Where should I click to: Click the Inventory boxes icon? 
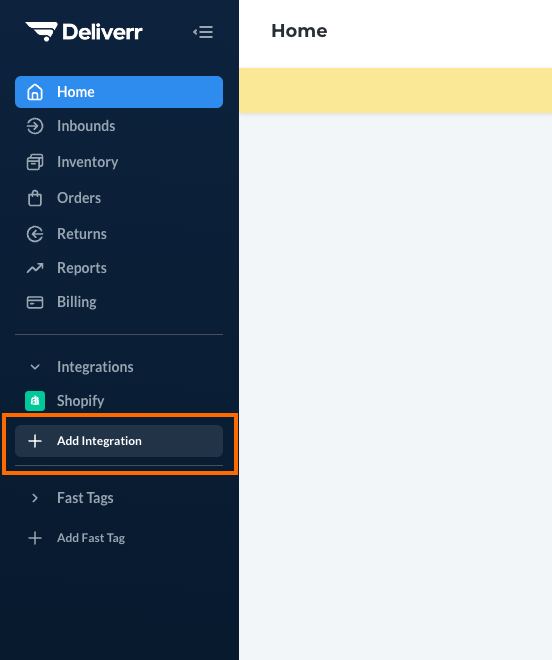(35, 162)
